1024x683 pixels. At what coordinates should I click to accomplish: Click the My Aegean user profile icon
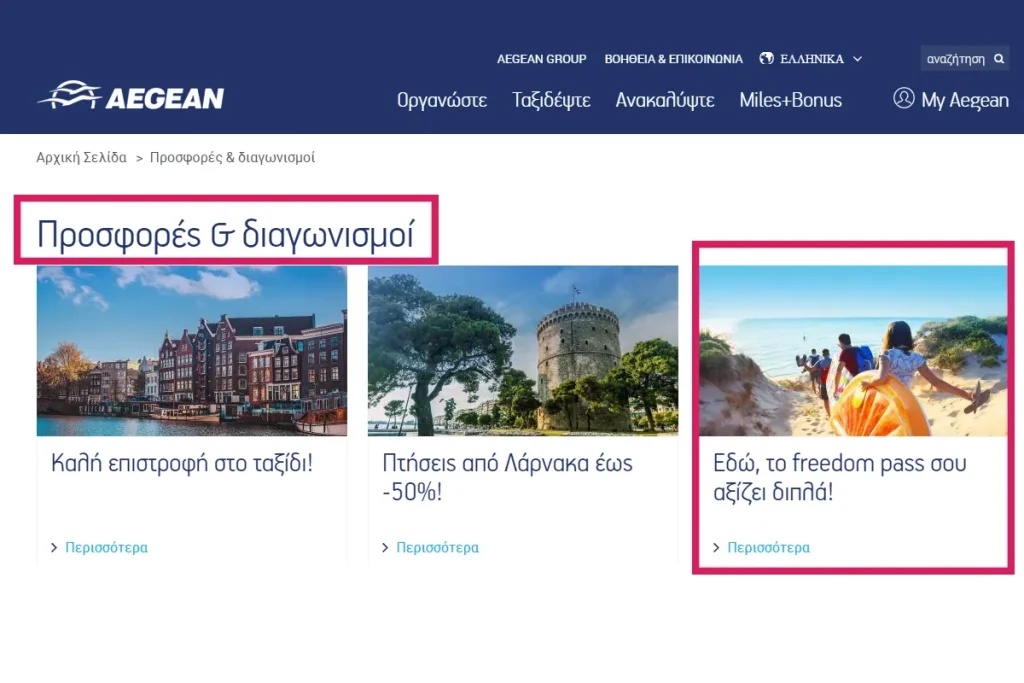tap(903, 98)
